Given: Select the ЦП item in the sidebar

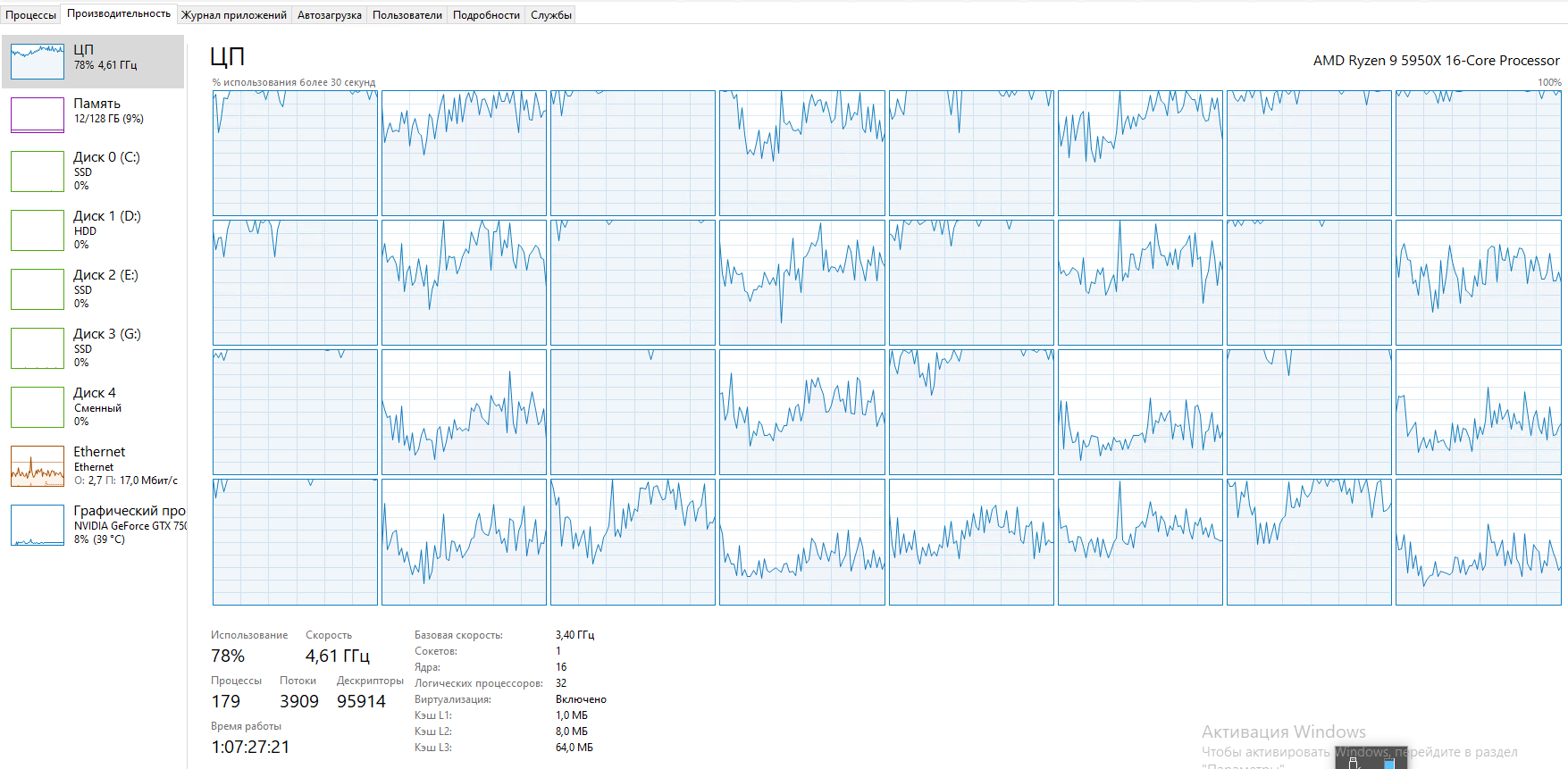Looking at the screenshot, I should pos(93,61).
